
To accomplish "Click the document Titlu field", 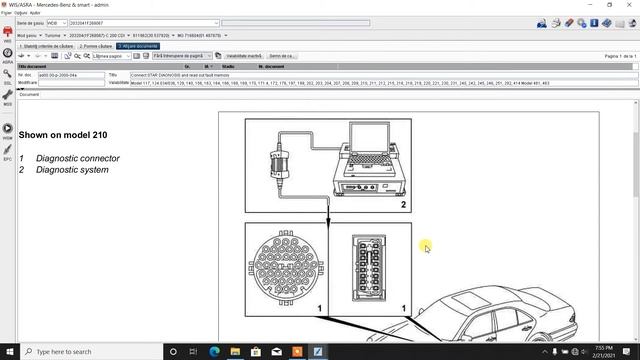I will pyautogui.click(x=384, y=75).
